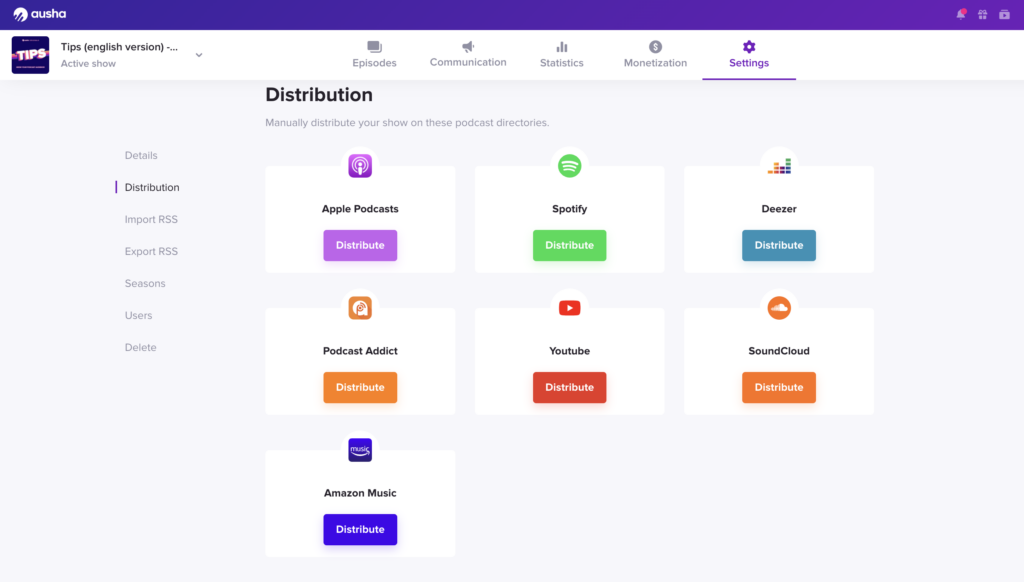Click the Statistics bar chart icon
Image resolution: width=1024 pixels, height=582 pixels.
[x=562, y=46]
